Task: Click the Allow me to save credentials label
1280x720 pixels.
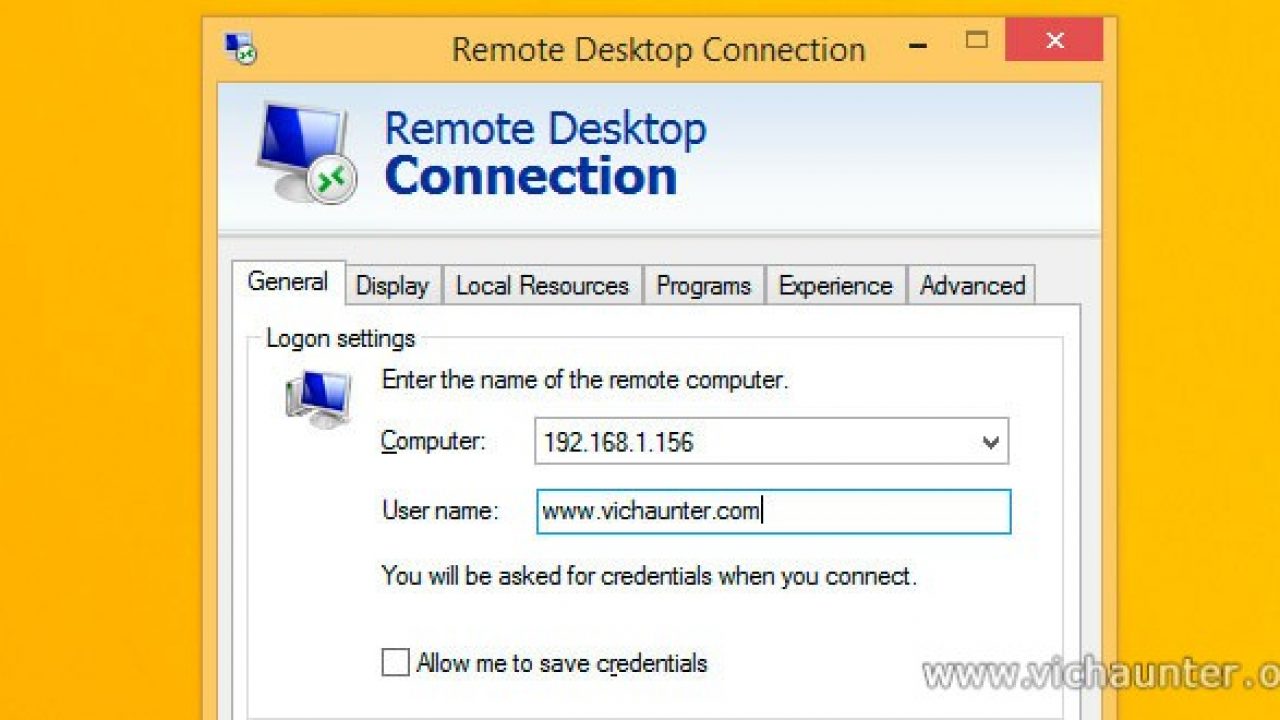Action: pos(562,663)
